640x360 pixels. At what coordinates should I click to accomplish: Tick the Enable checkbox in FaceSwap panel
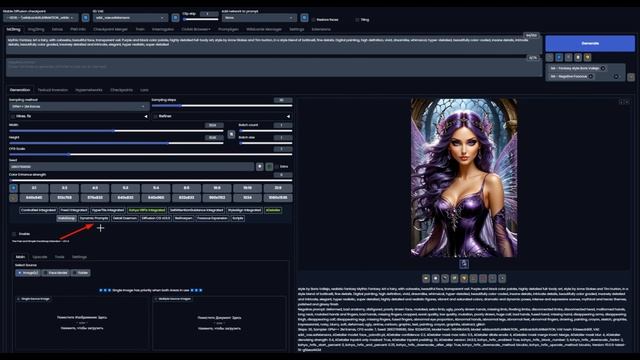14,234
